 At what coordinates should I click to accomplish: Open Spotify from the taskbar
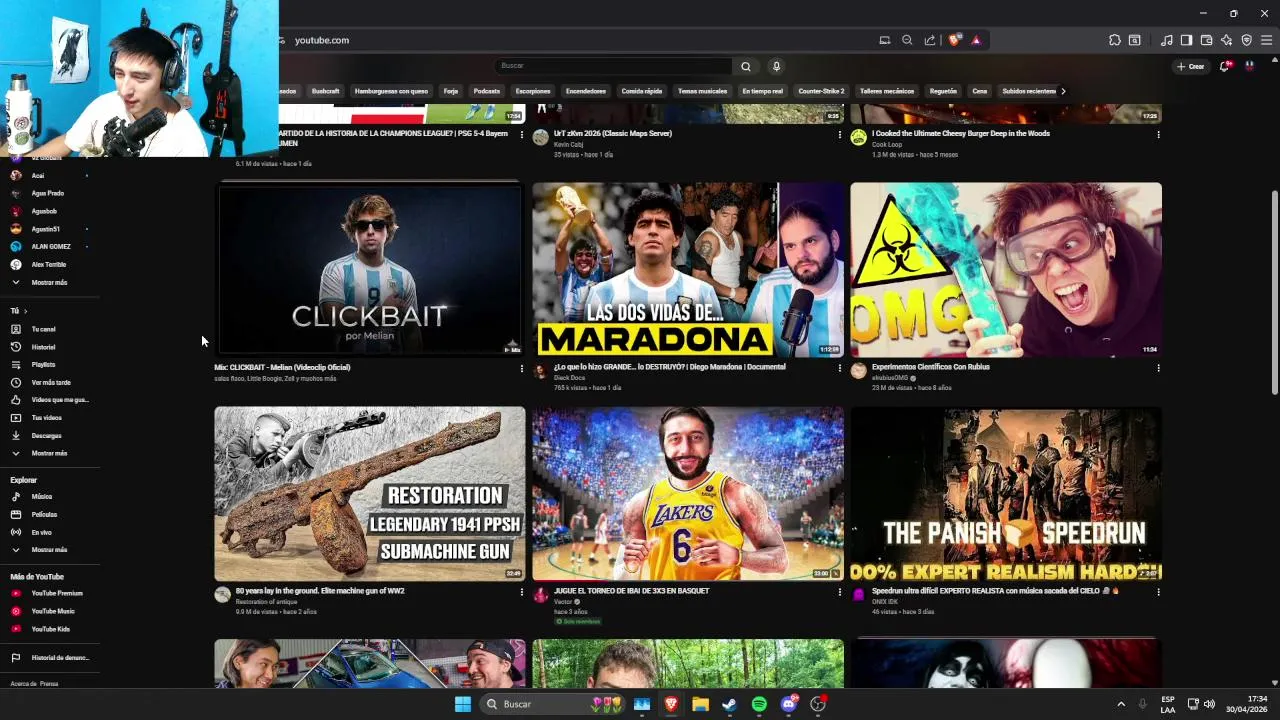[759, 704]
